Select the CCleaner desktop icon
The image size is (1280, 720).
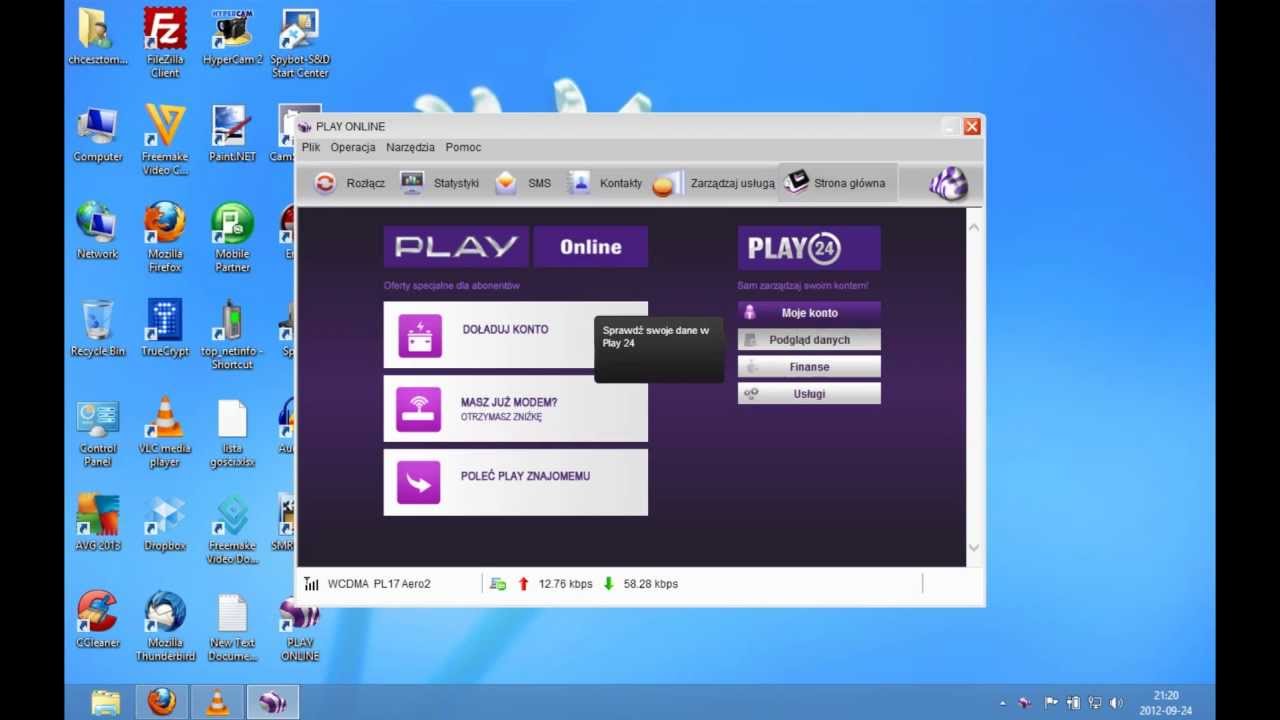(x=98, y=620)
